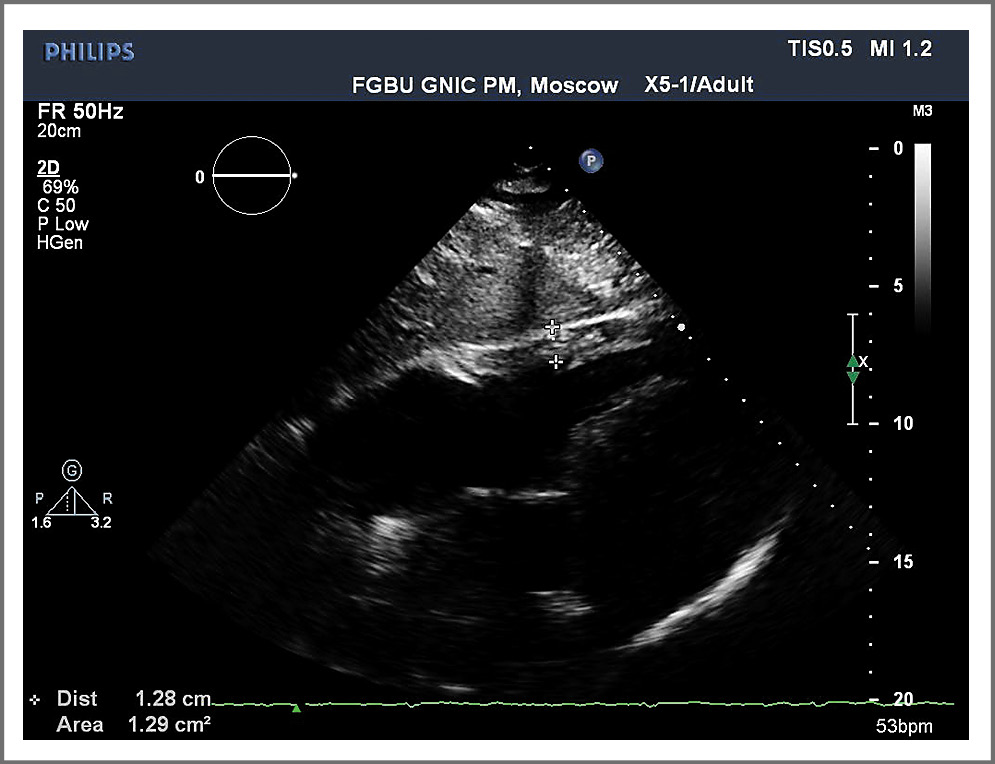Select the lower caliper cross marker
995x764 pixels.
pyautogui.click(x=556, y=361)
